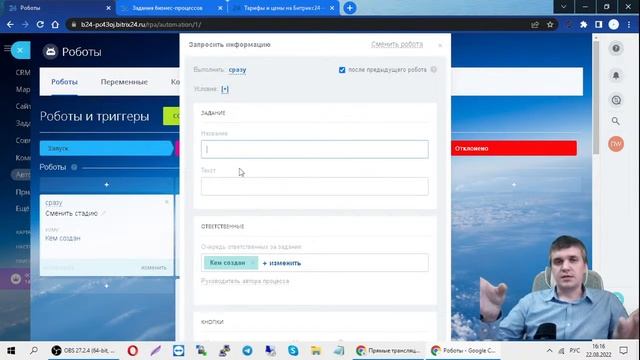
Task: Close the Запросить информацию dialog
Action: pos(440,45)
